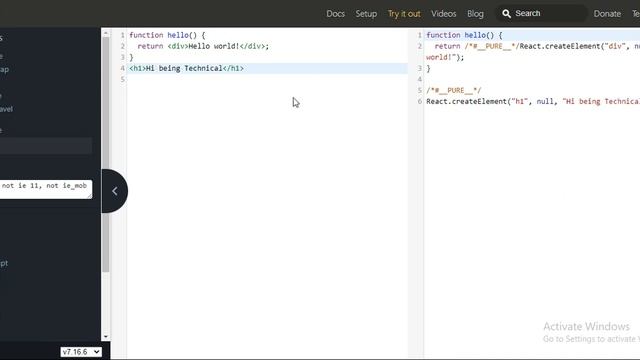Image resolution: width=640 pixels, height=360 pixels.
Task: Open the Setup page
Action: pyautogui.click(x=366, y=14)
